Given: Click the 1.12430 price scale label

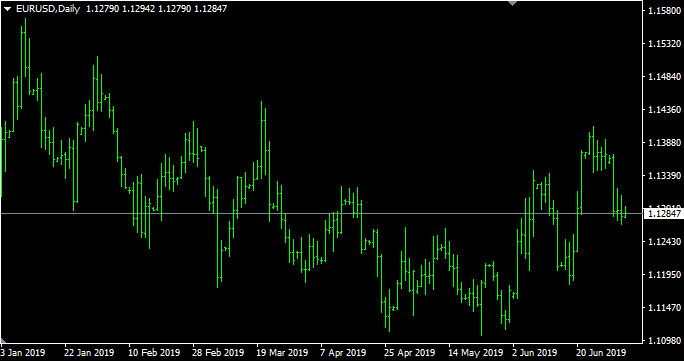Looking at the screenshot, I should [665, 242].
